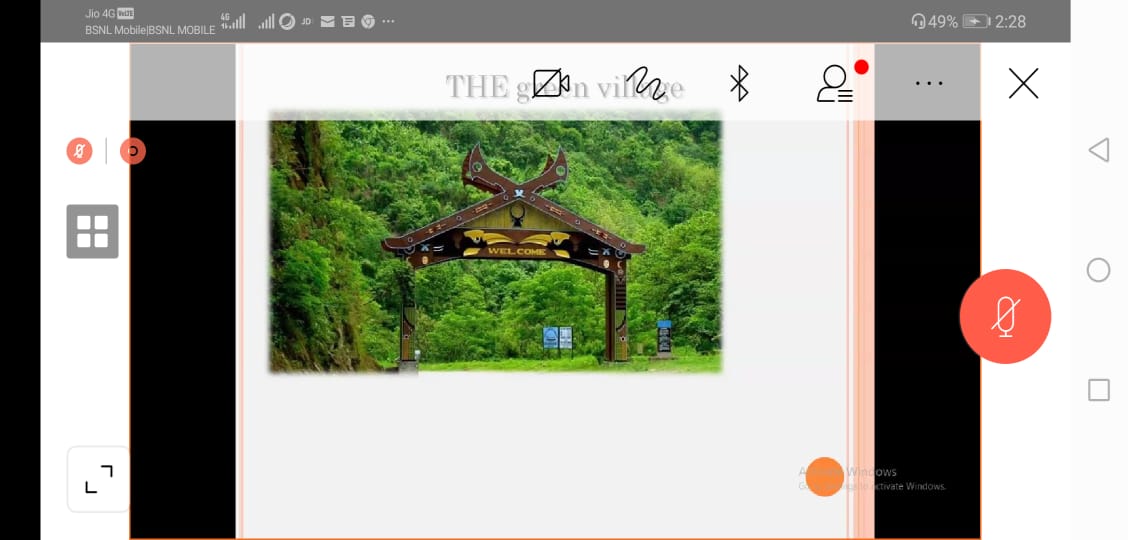This screenshot has height=540, width=1128.
Task: Tap the shared welcome gate picture
Action: [495, 242]
